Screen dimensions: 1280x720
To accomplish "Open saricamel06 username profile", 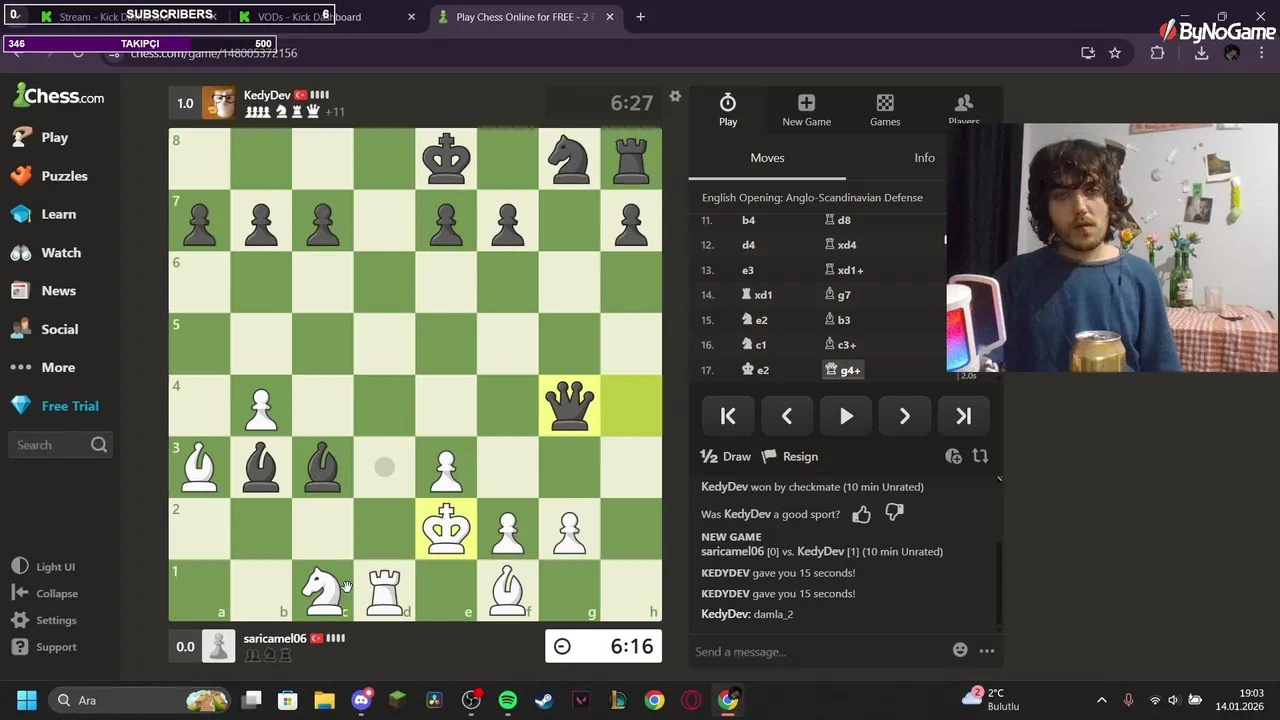I will (274, 638).
